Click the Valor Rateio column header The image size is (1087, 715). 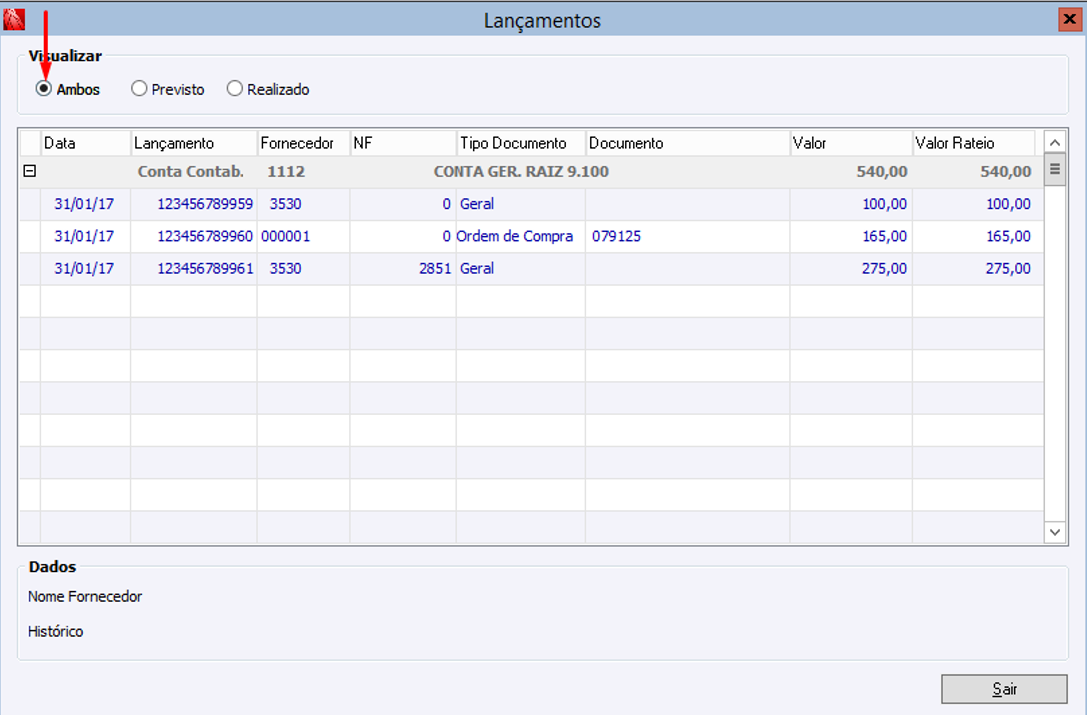pos(973,143)
